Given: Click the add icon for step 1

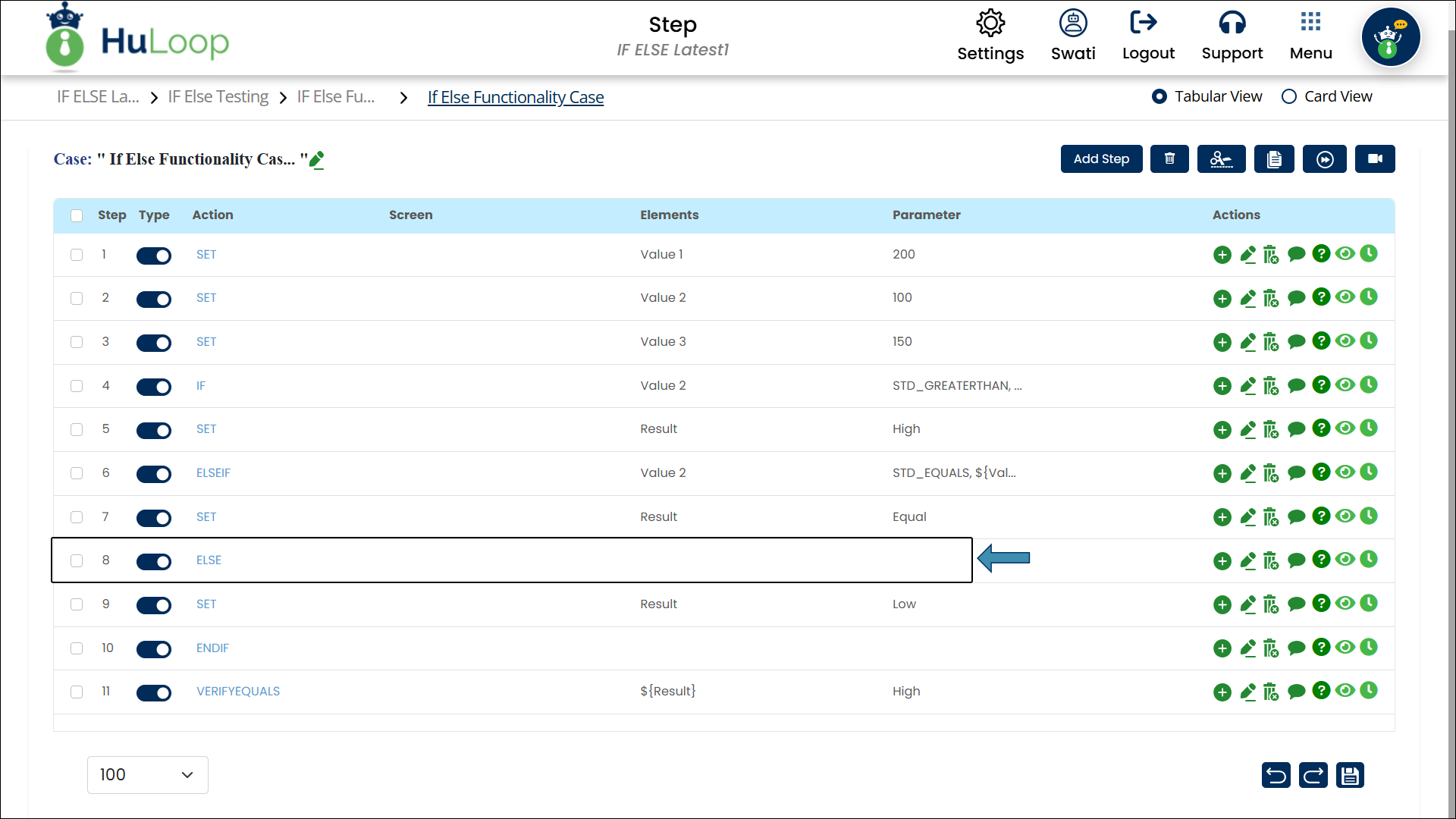Looking at the screenshot, I should pyautogui.click(x=1222, y=255).
